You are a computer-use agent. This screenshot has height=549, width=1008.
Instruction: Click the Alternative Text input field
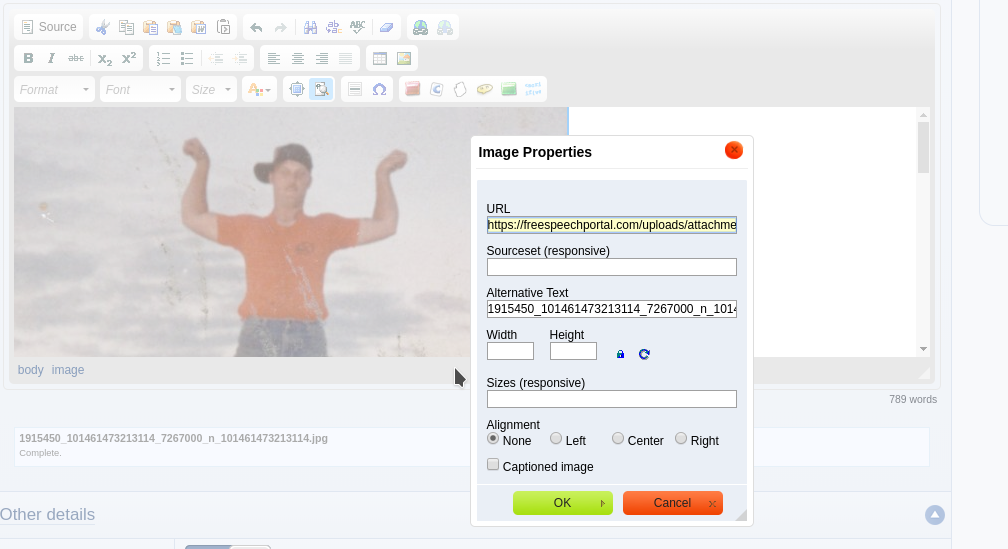pos(611,309)
